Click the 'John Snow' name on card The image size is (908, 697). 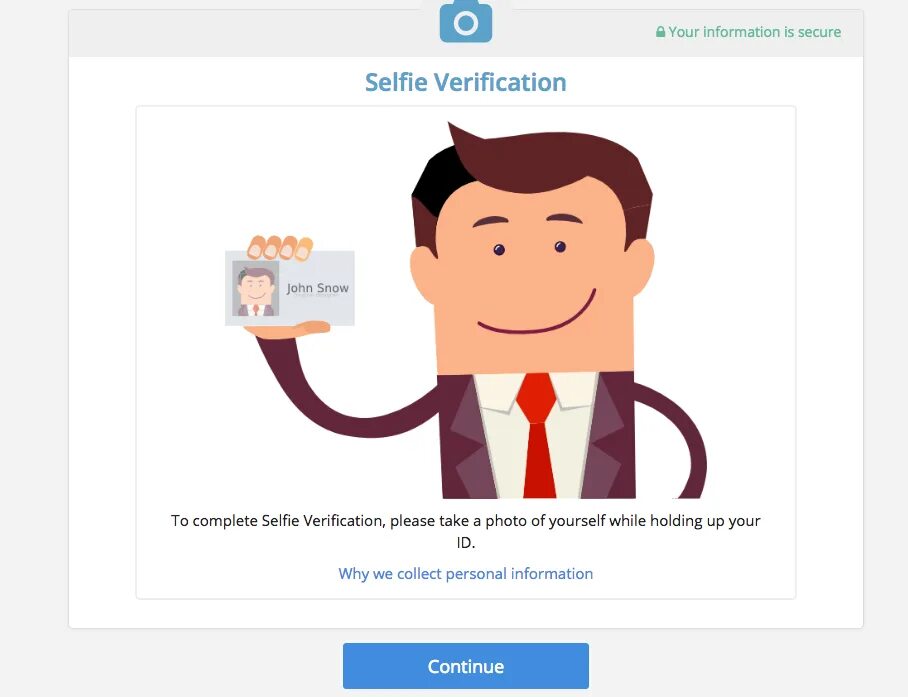pos(317,288)
